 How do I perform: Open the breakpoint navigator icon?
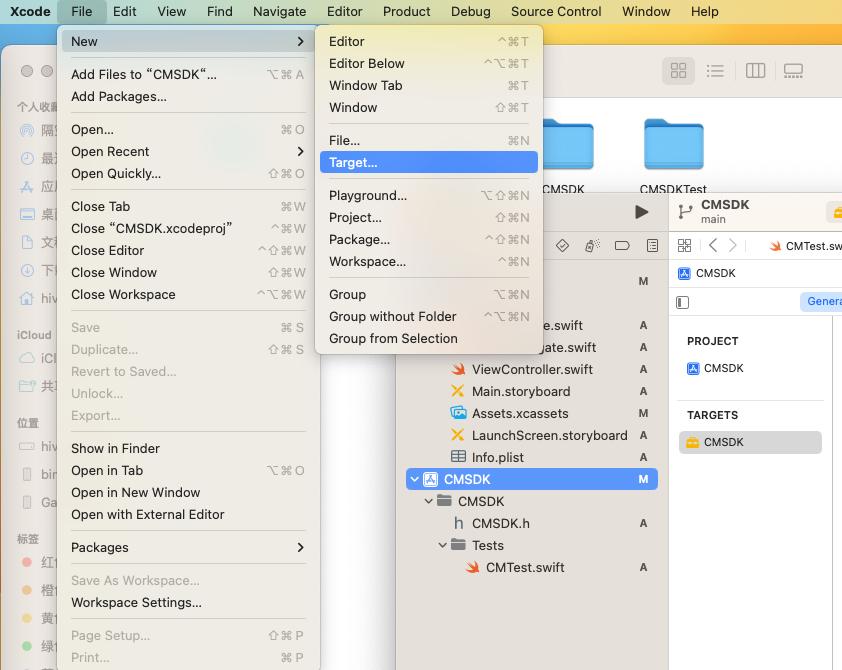622,246
